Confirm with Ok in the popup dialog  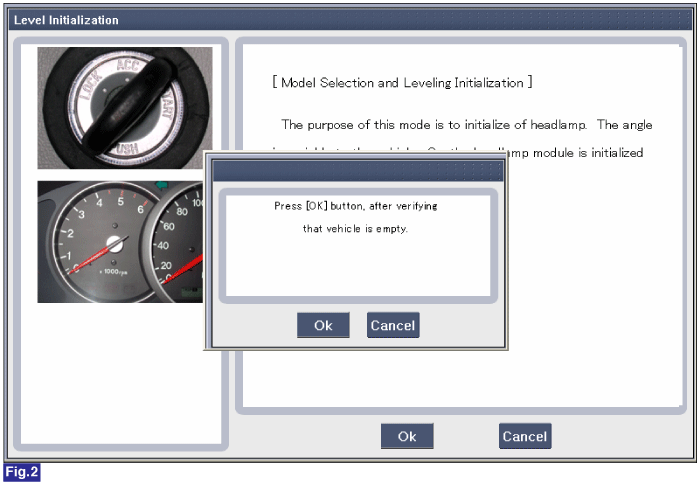(323, 325)
